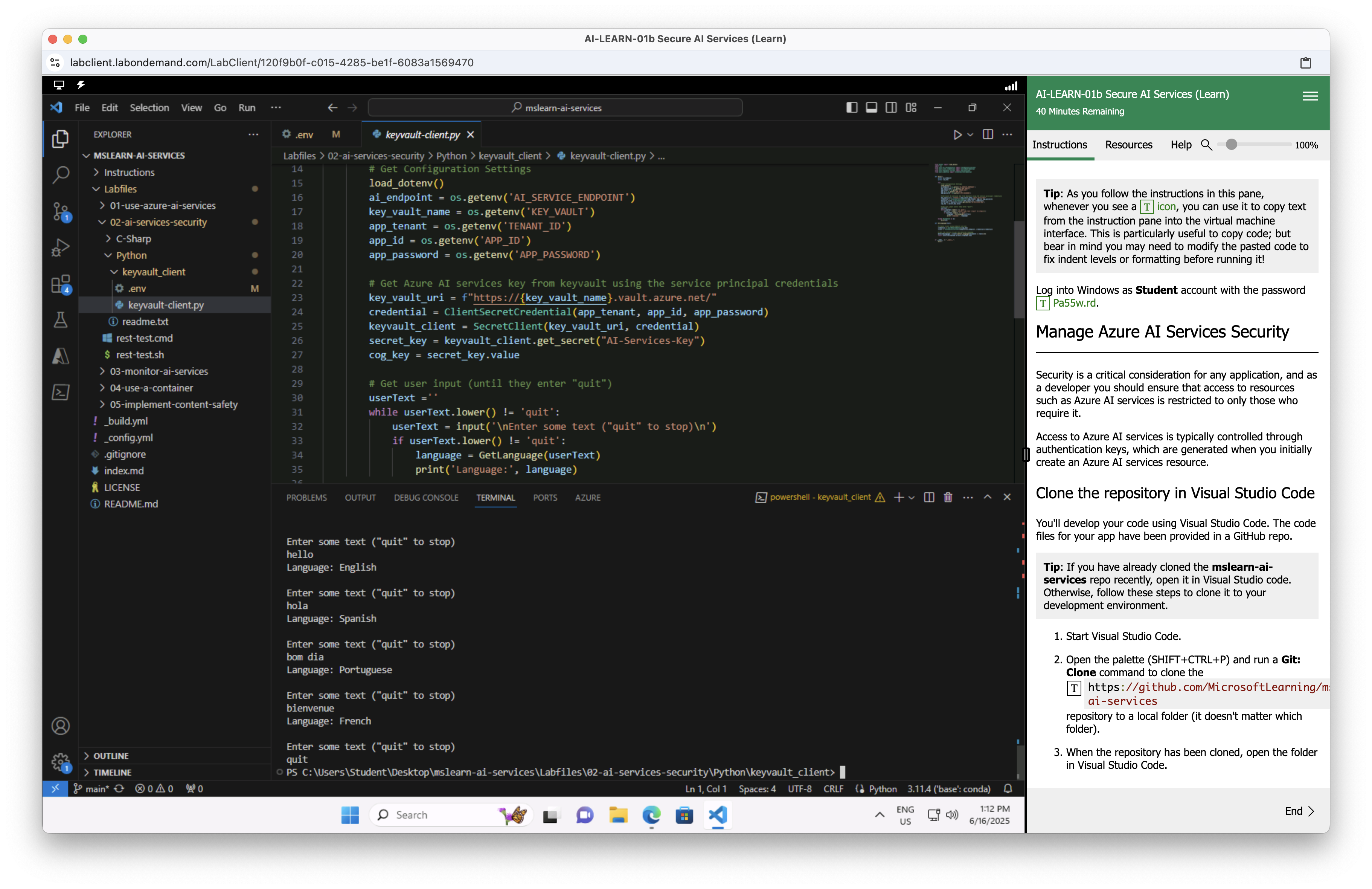Open the Extensions view
Screen dimensions: 1372x889
pyautogui.click(x=61, y=284)
